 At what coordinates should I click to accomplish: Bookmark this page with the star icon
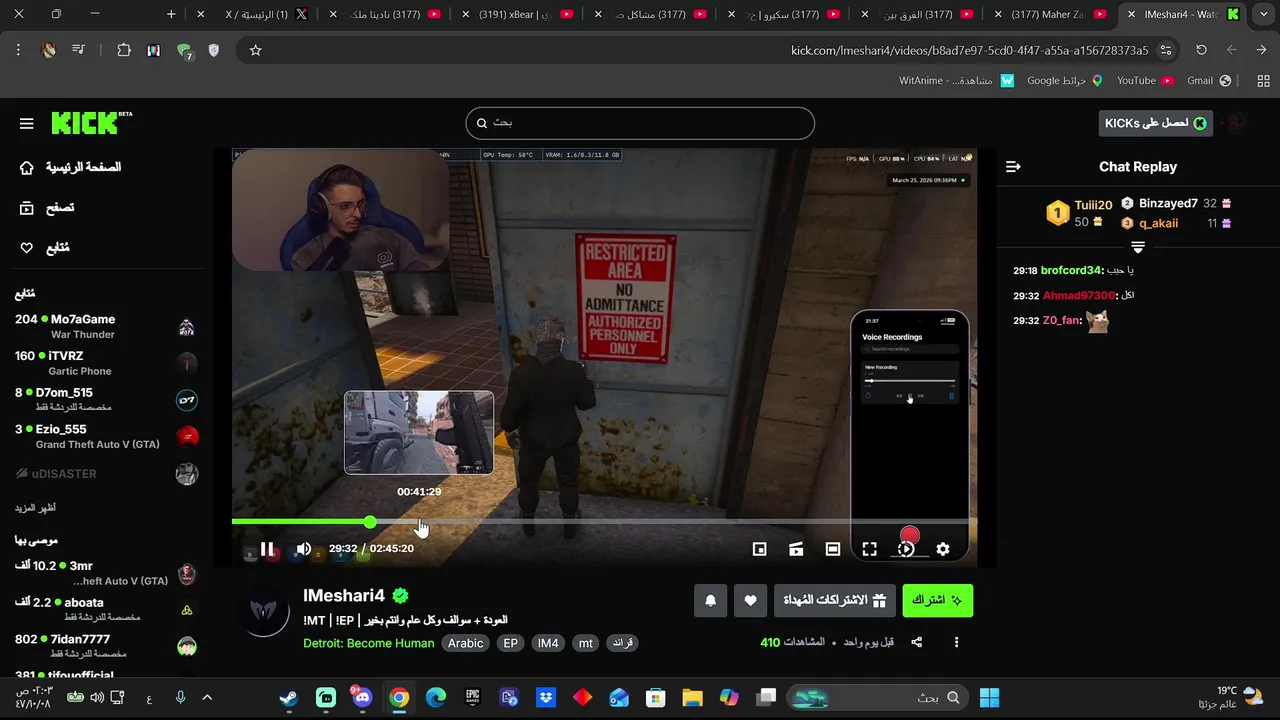[255, 50]
